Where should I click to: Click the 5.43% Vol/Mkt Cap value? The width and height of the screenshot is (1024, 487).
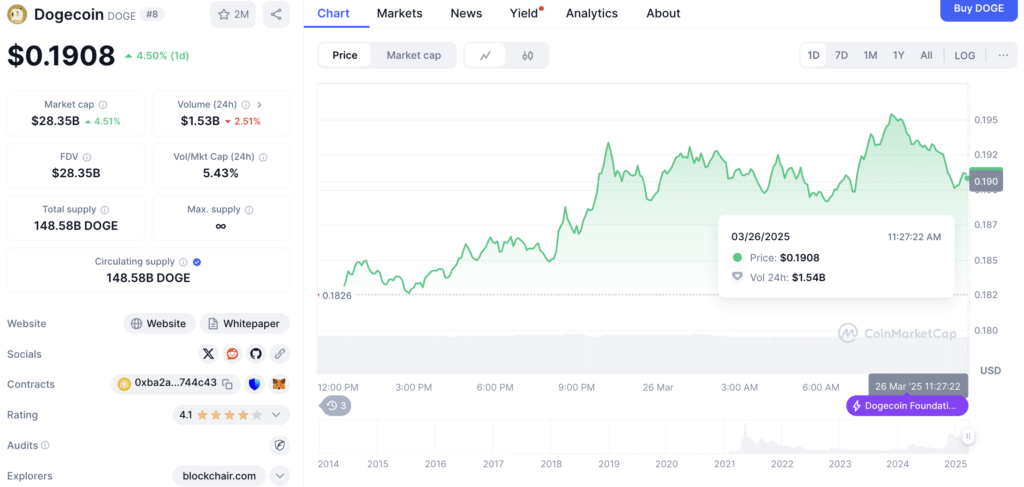221,173
